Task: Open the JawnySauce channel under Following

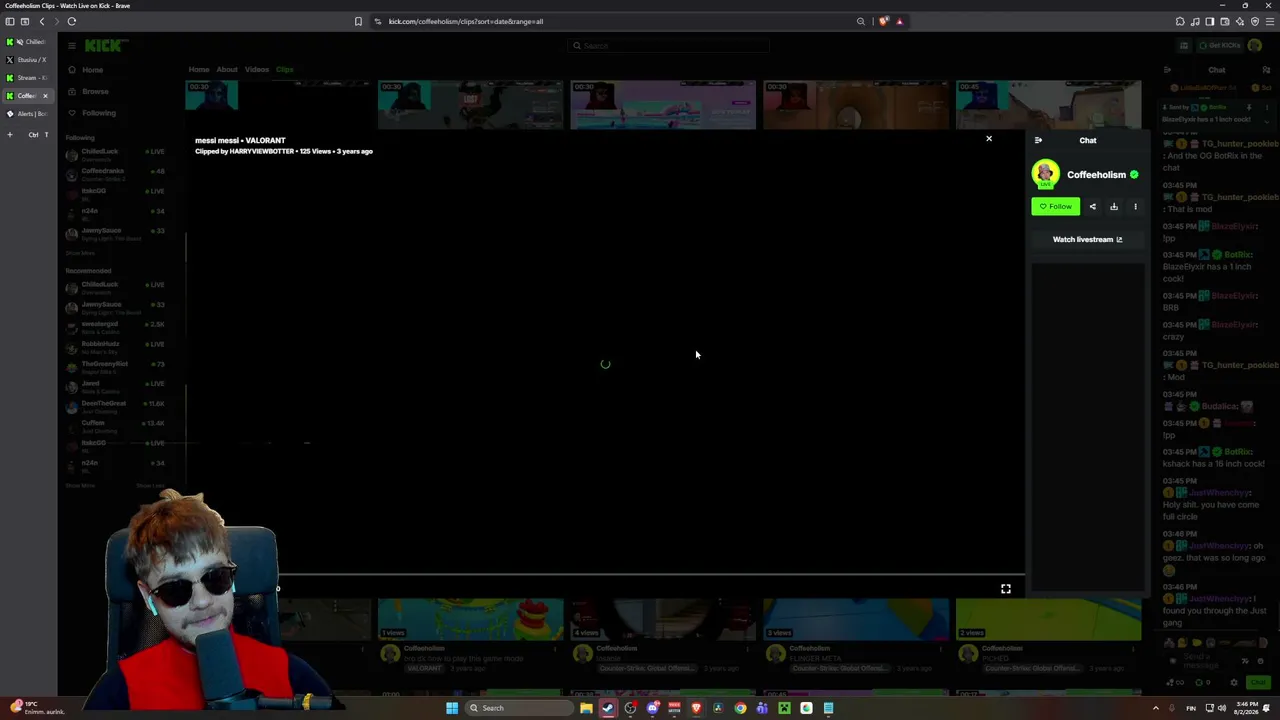Action: click(x=115, y=233)
